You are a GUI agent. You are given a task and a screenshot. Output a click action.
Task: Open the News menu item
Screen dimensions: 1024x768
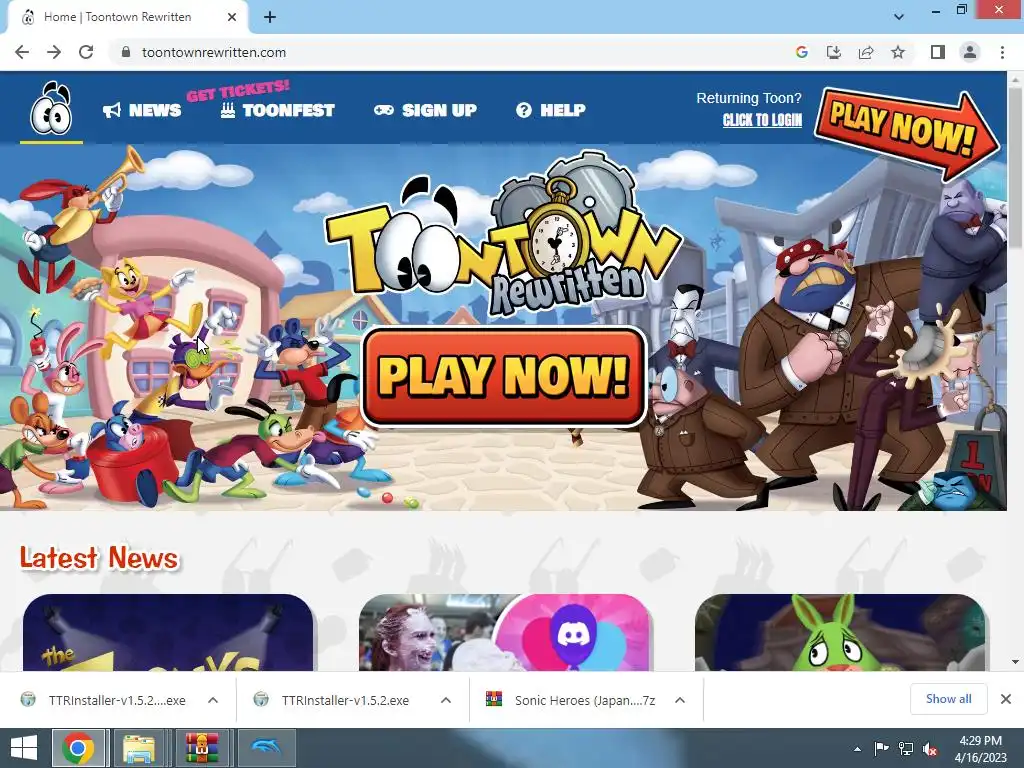[142, 110]
